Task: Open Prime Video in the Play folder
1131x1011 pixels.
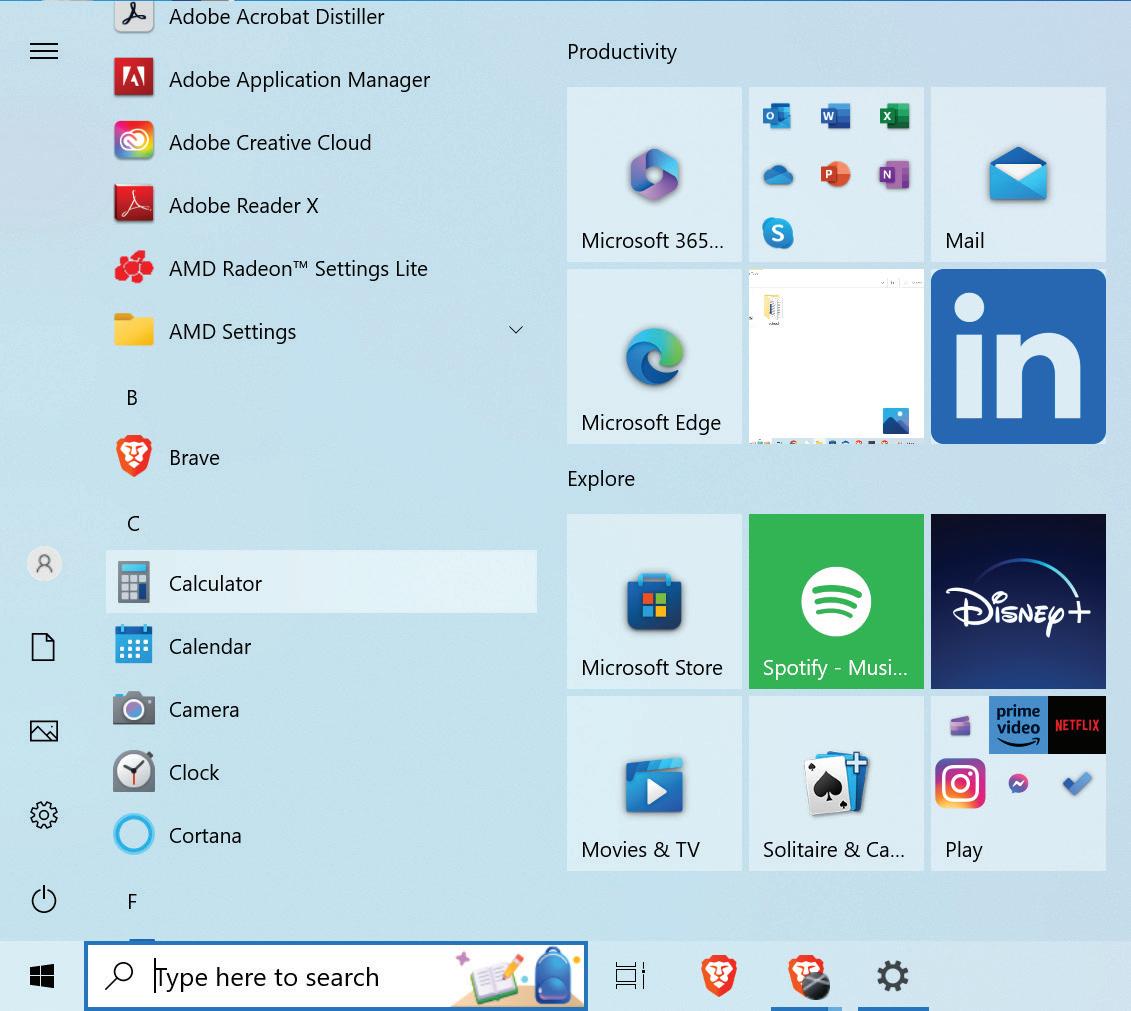Action: [1018, 725]
